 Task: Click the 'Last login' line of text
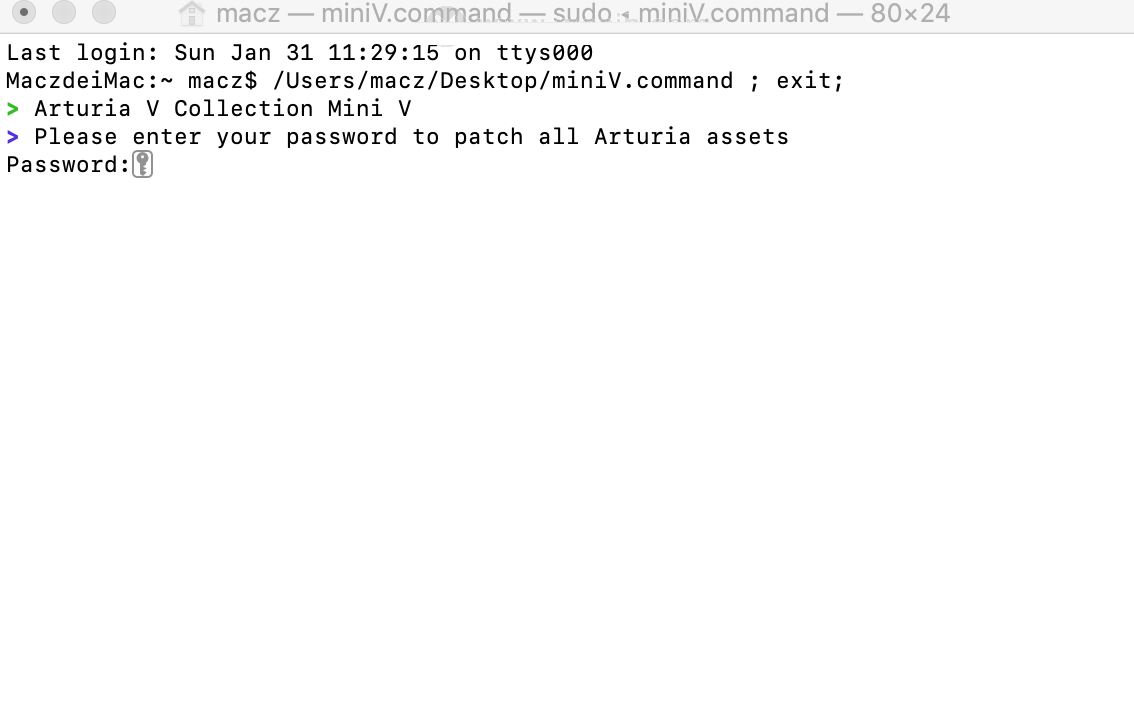pos(299,53)
